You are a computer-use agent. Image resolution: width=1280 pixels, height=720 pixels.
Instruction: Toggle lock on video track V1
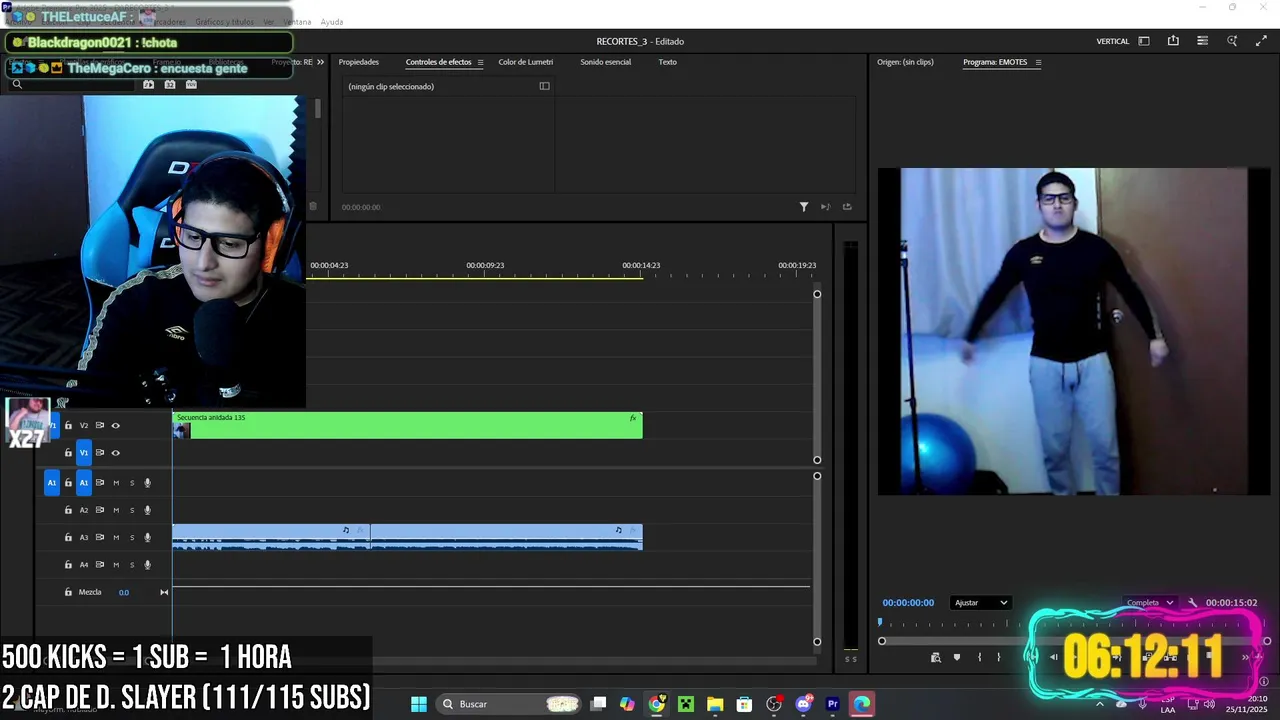(68, 453)
